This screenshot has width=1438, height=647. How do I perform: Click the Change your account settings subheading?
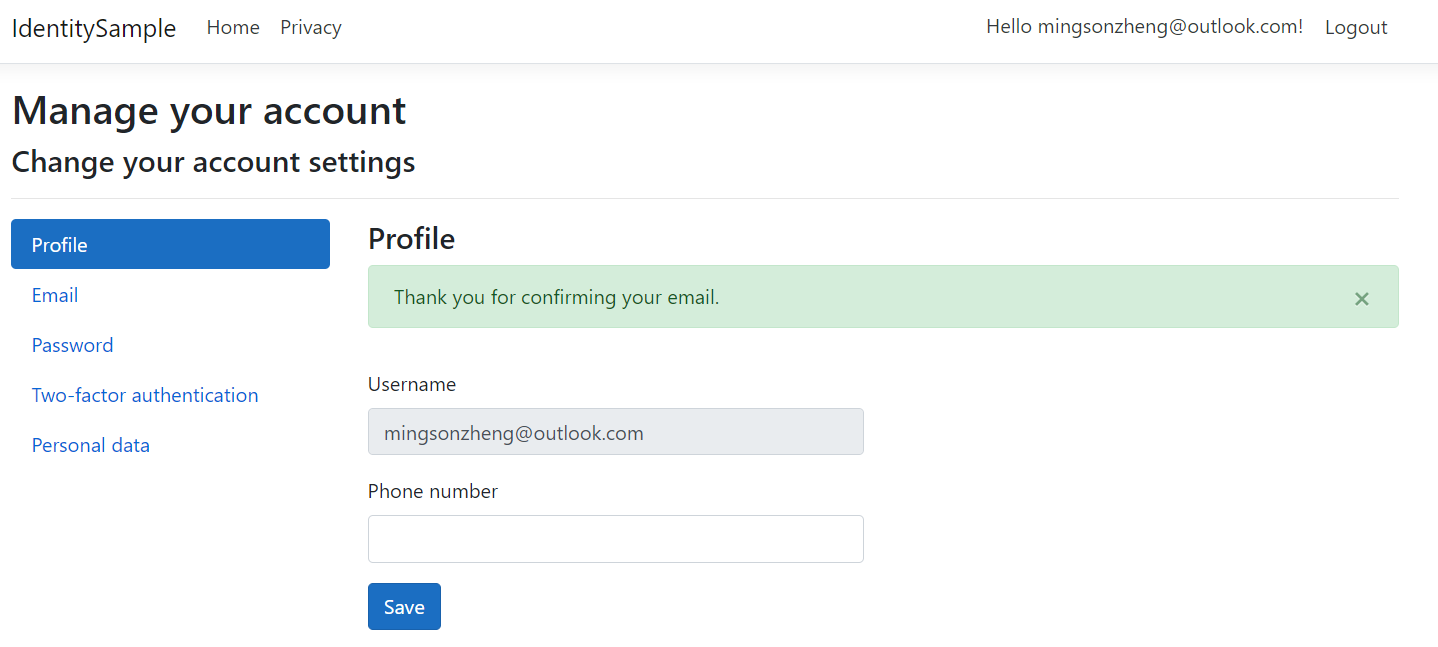point(213,162)
